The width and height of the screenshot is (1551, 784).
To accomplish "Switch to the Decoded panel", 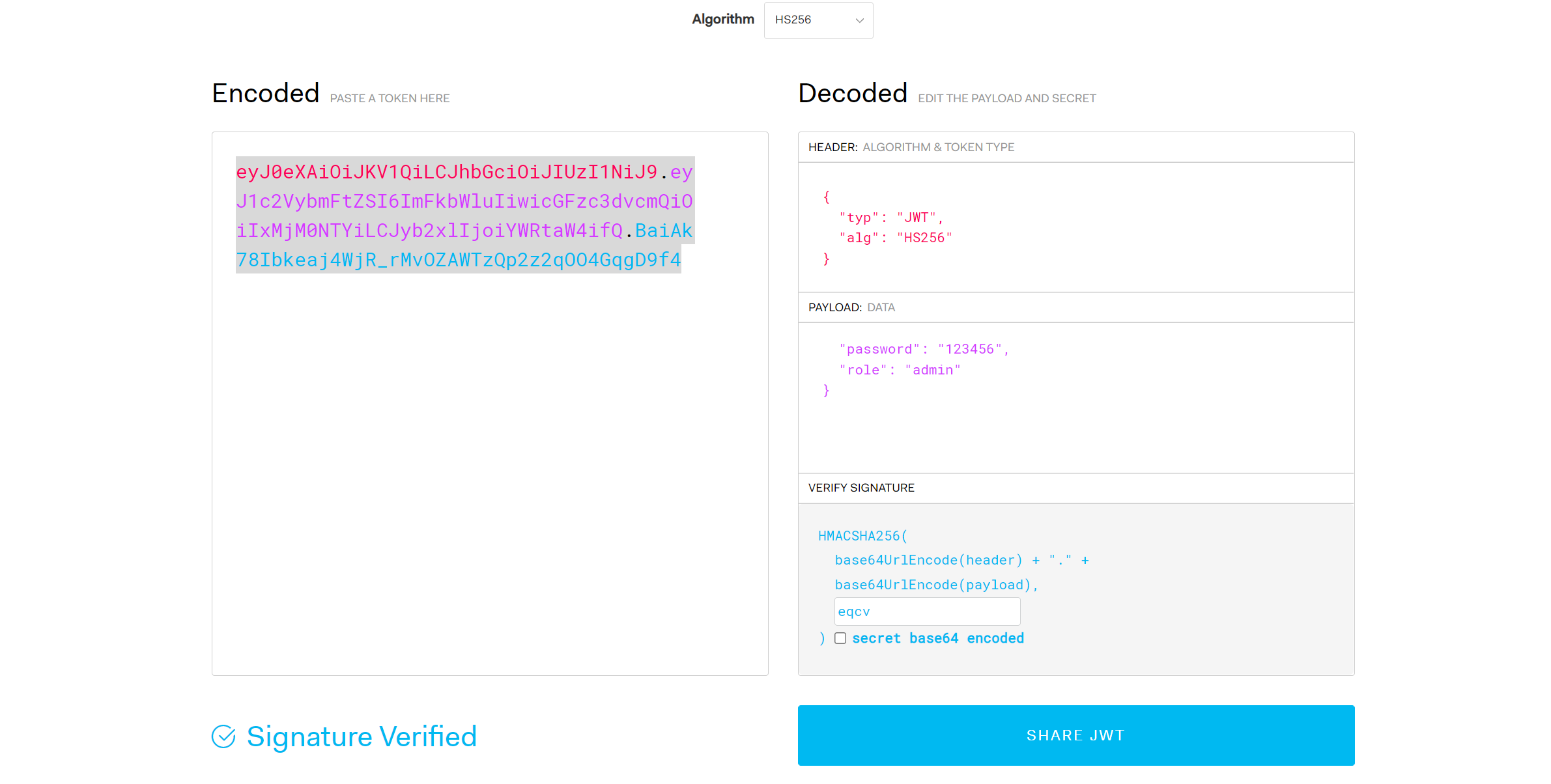I will (x=853, y=93).
